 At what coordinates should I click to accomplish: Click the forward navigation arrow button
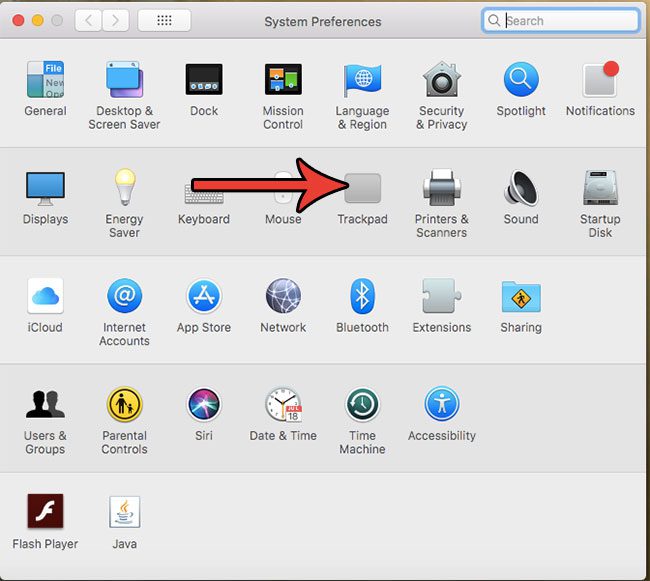click(x=115, y=21)
